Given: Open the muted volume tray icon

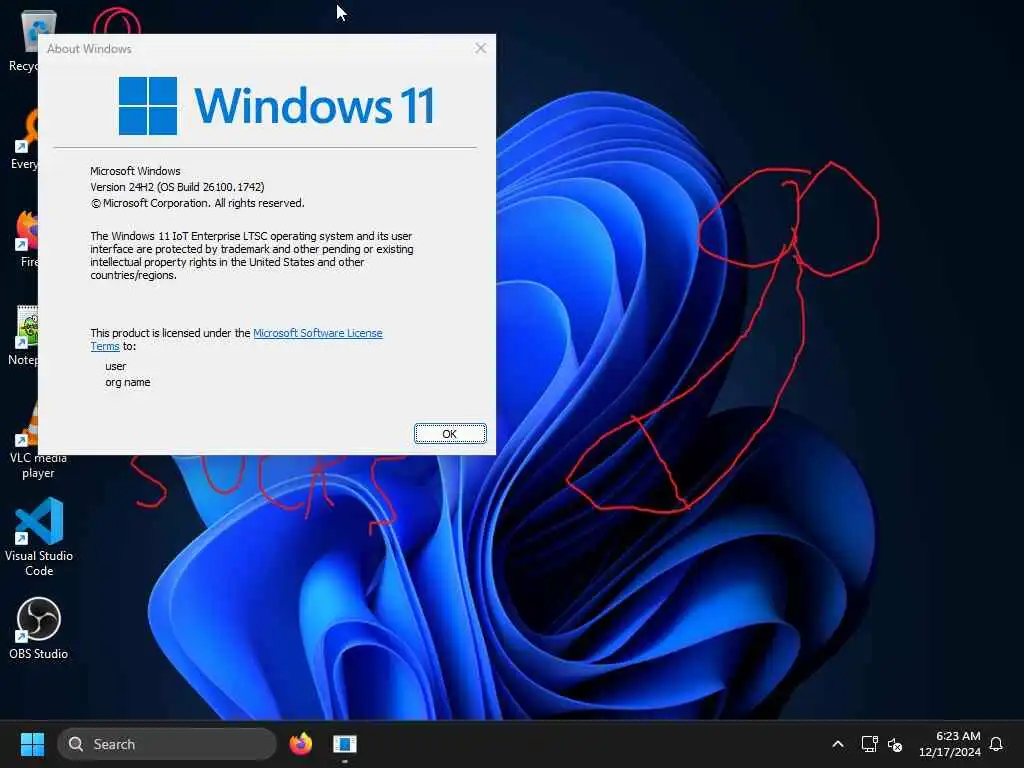Looking at the screenshot, I should (x=895, y=744).
